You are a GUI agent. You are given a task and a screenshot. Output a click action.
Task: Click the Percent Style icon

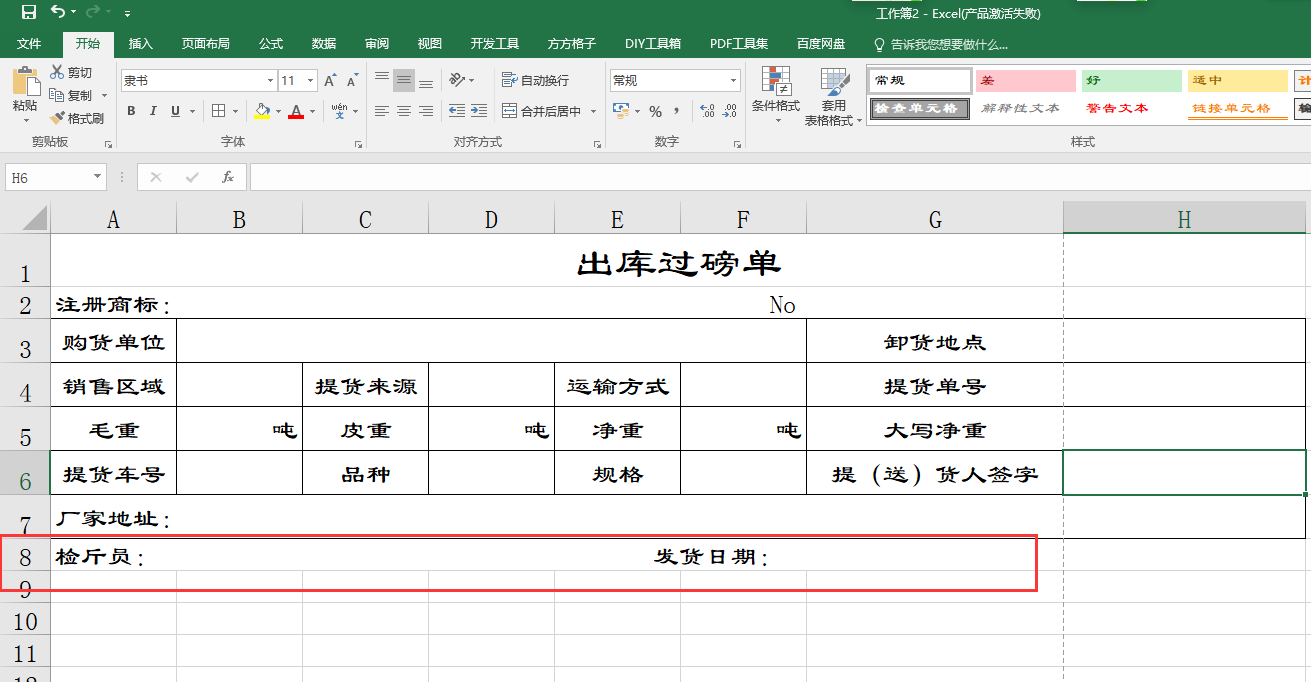655,111
